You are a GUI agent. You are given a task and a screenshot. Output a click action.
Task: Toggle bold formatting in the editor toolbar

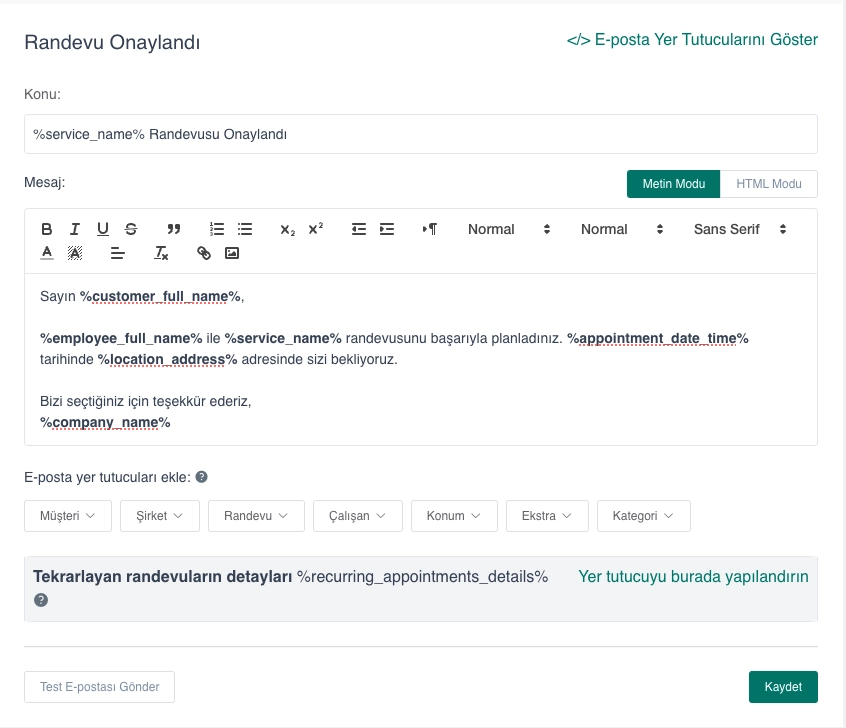point(46,229)
